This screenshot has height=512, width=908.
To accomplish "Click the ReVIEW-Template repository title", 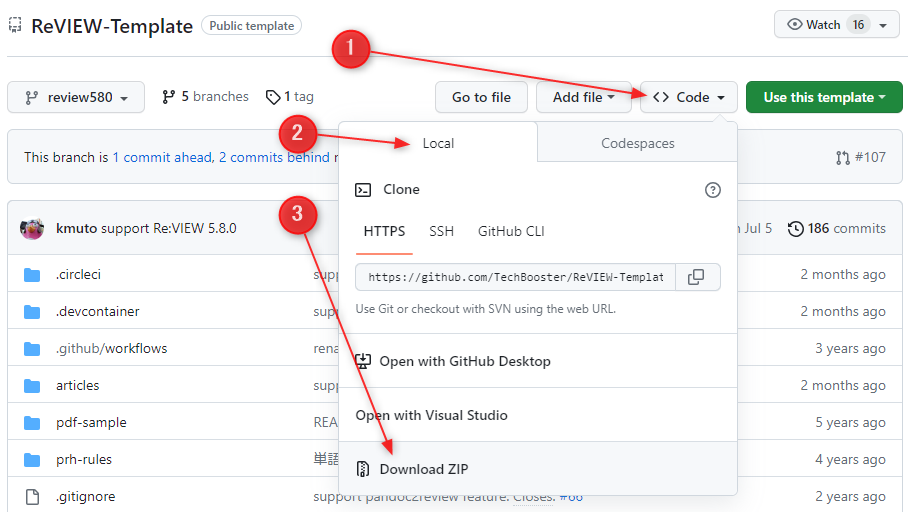I will [x=112, y=26].
